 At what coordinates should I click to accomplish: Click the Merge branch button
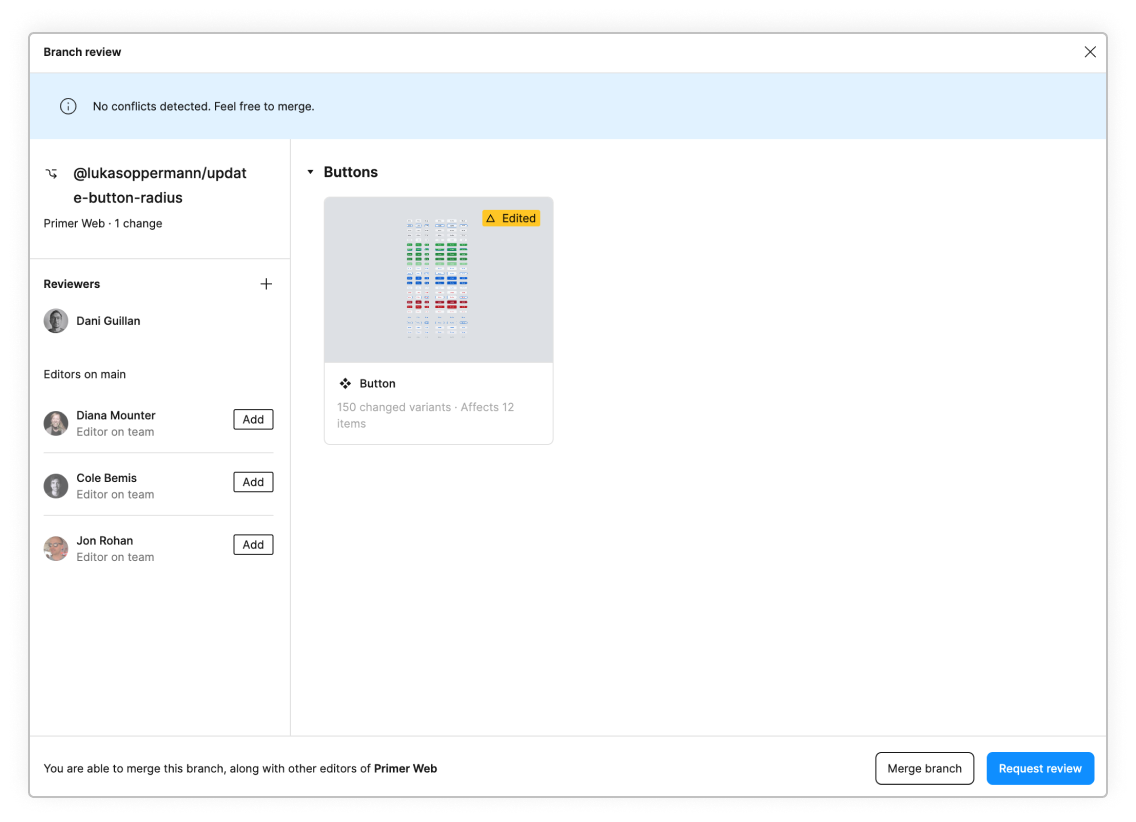click(x=924, y=768)
